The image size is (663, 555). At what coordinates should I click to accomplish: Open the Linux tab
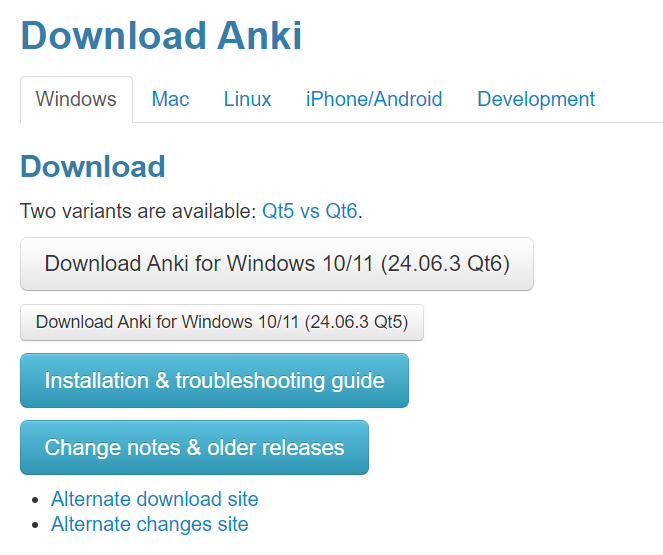click(247, 99)
